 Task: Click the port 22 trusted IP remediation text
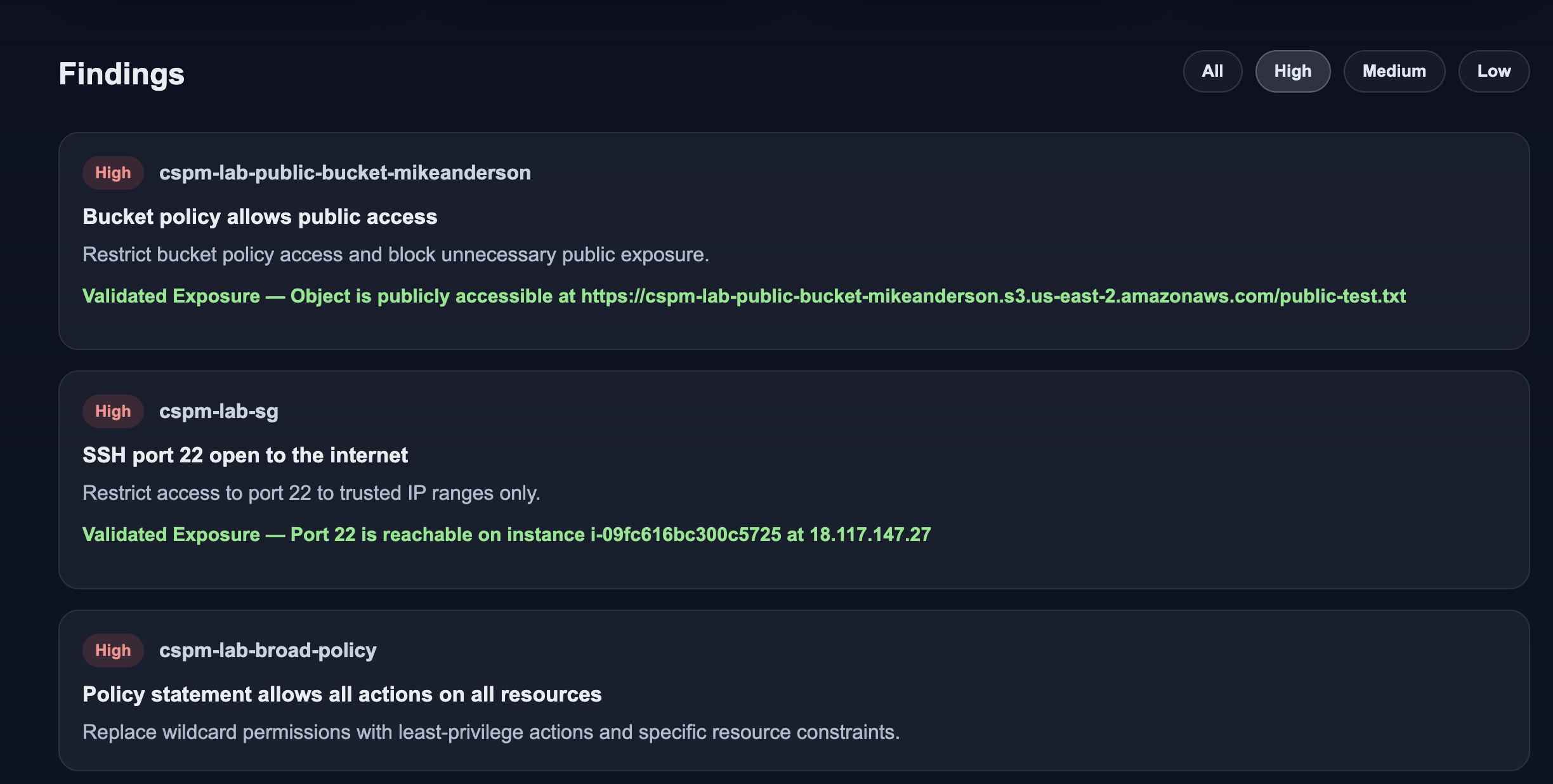(311, 493)
